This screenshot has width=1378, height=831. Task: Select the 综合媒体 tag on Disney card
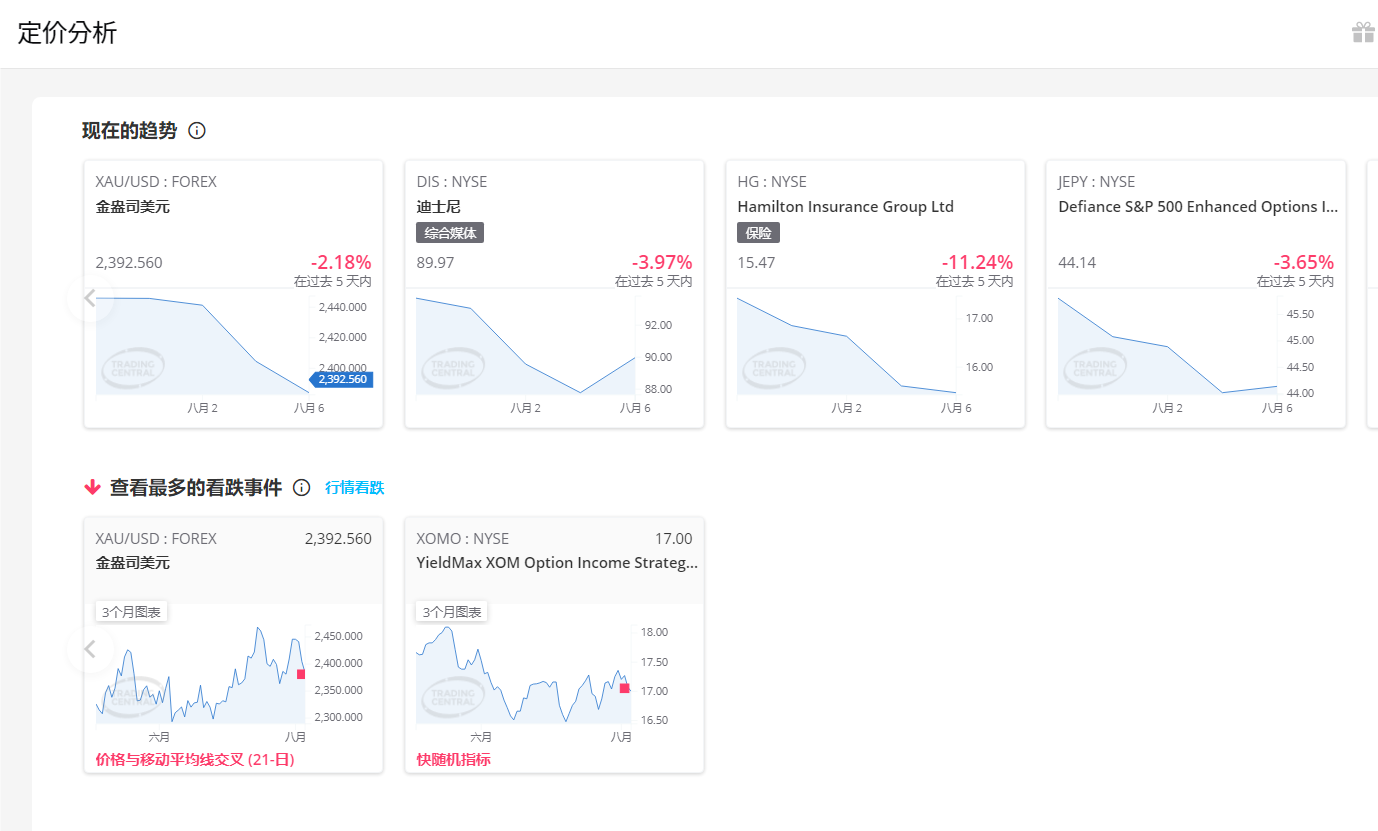(x=450, y=233)
